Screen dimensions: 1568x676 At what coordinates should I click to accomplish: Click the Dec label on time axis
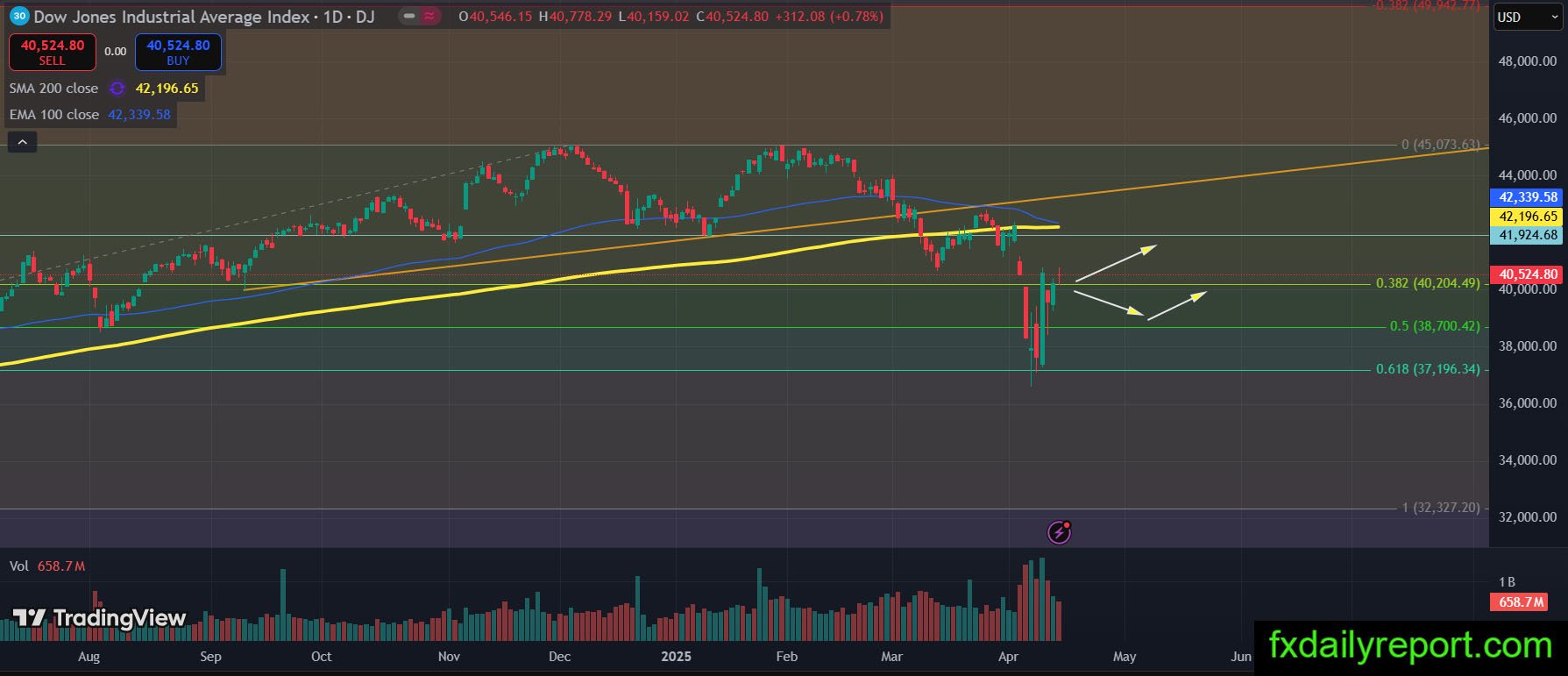pyautogui.click(x=559, y=657)
